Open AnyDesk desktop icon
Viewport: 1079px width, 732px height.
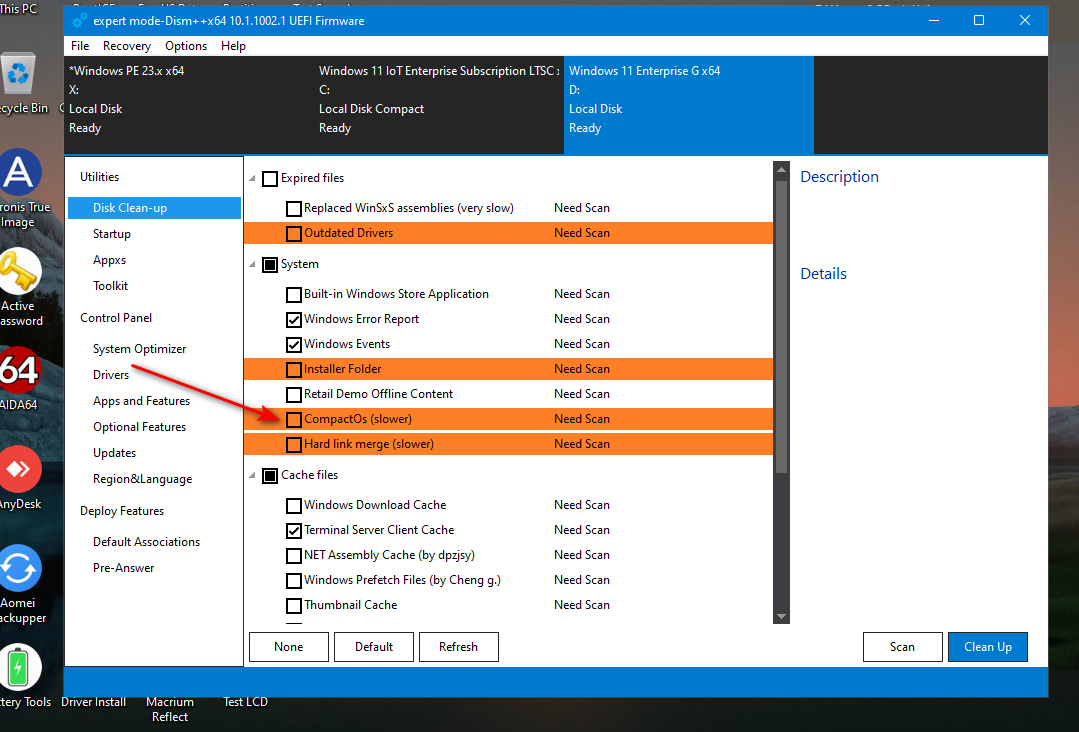tap(19, 469)
